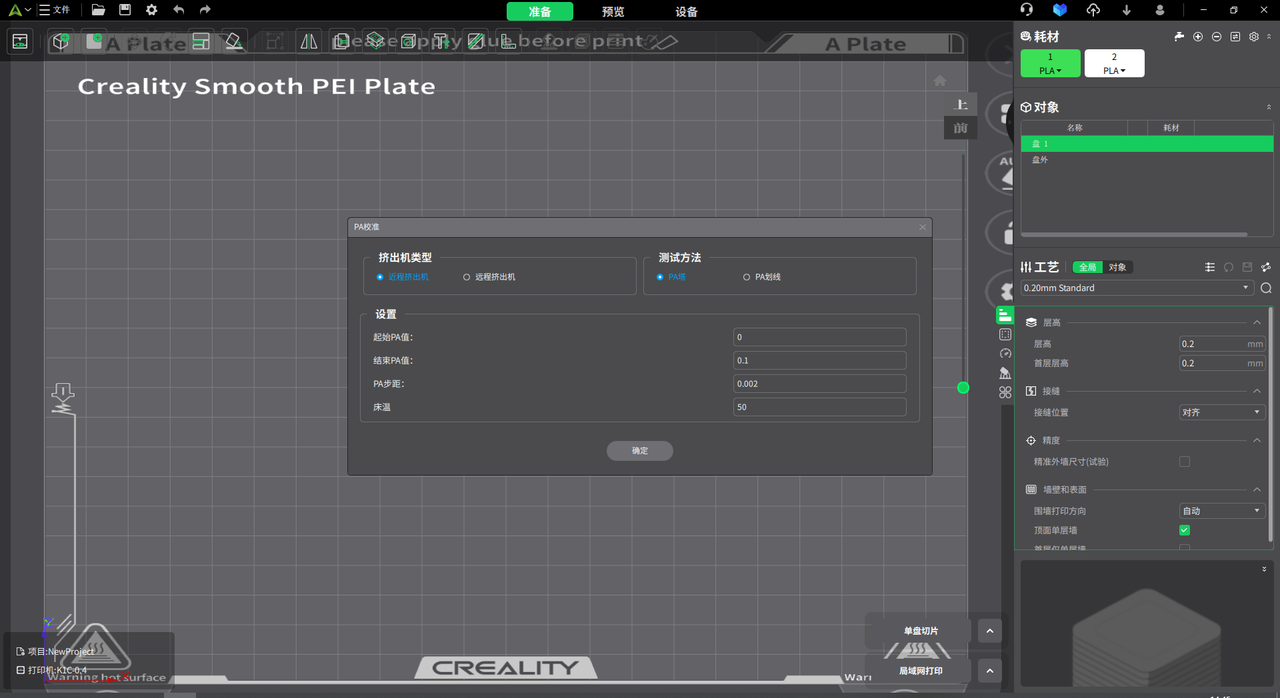The width and height of the screenshot is (1280, 698).
Task: Click the add-plate icon in viewport toolbar
Action: (x=95, y=42)
